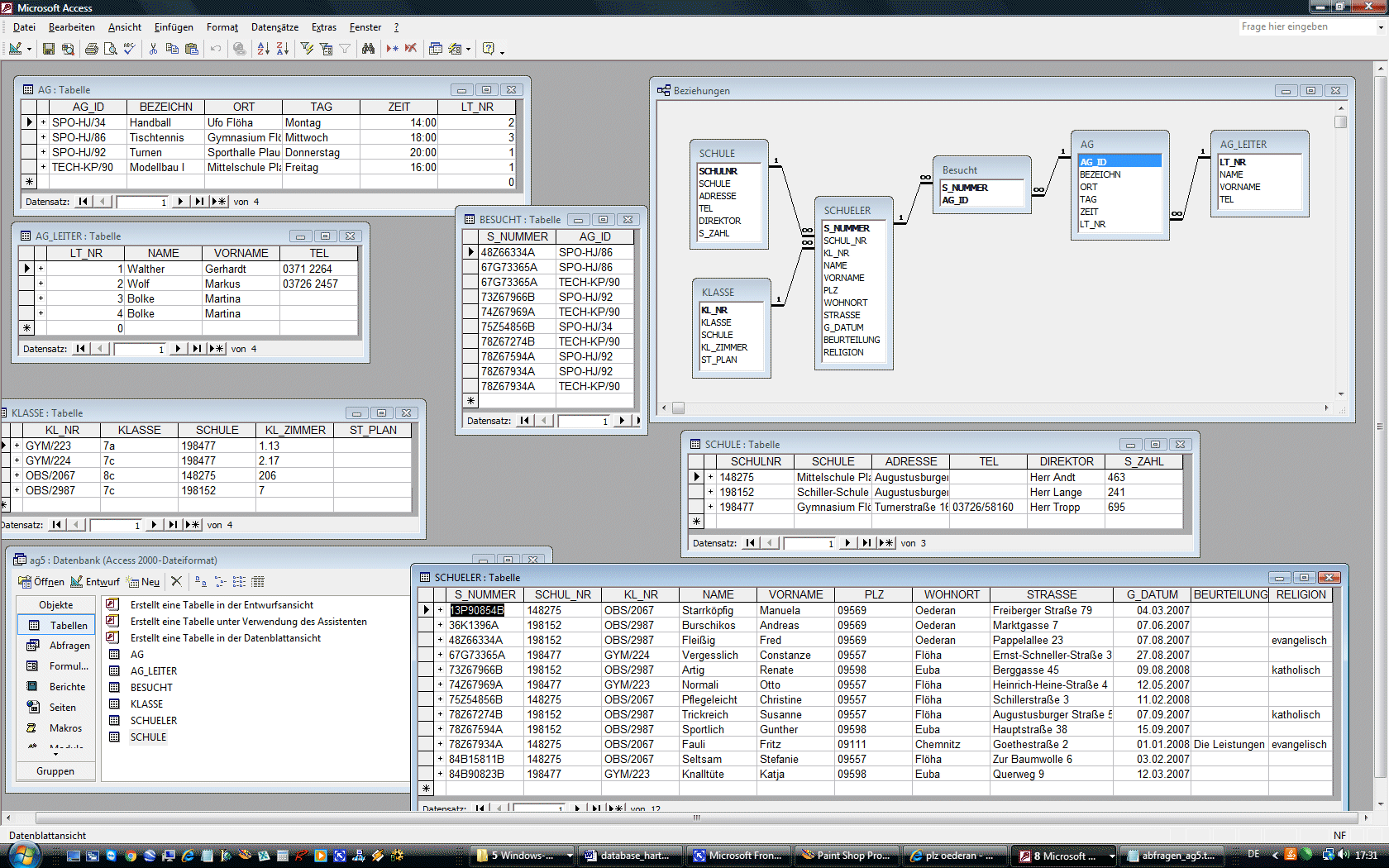Click the Gruppen button in ag5 window
The height and width of the screenshot is (868, 1389).
pos(55,771)
